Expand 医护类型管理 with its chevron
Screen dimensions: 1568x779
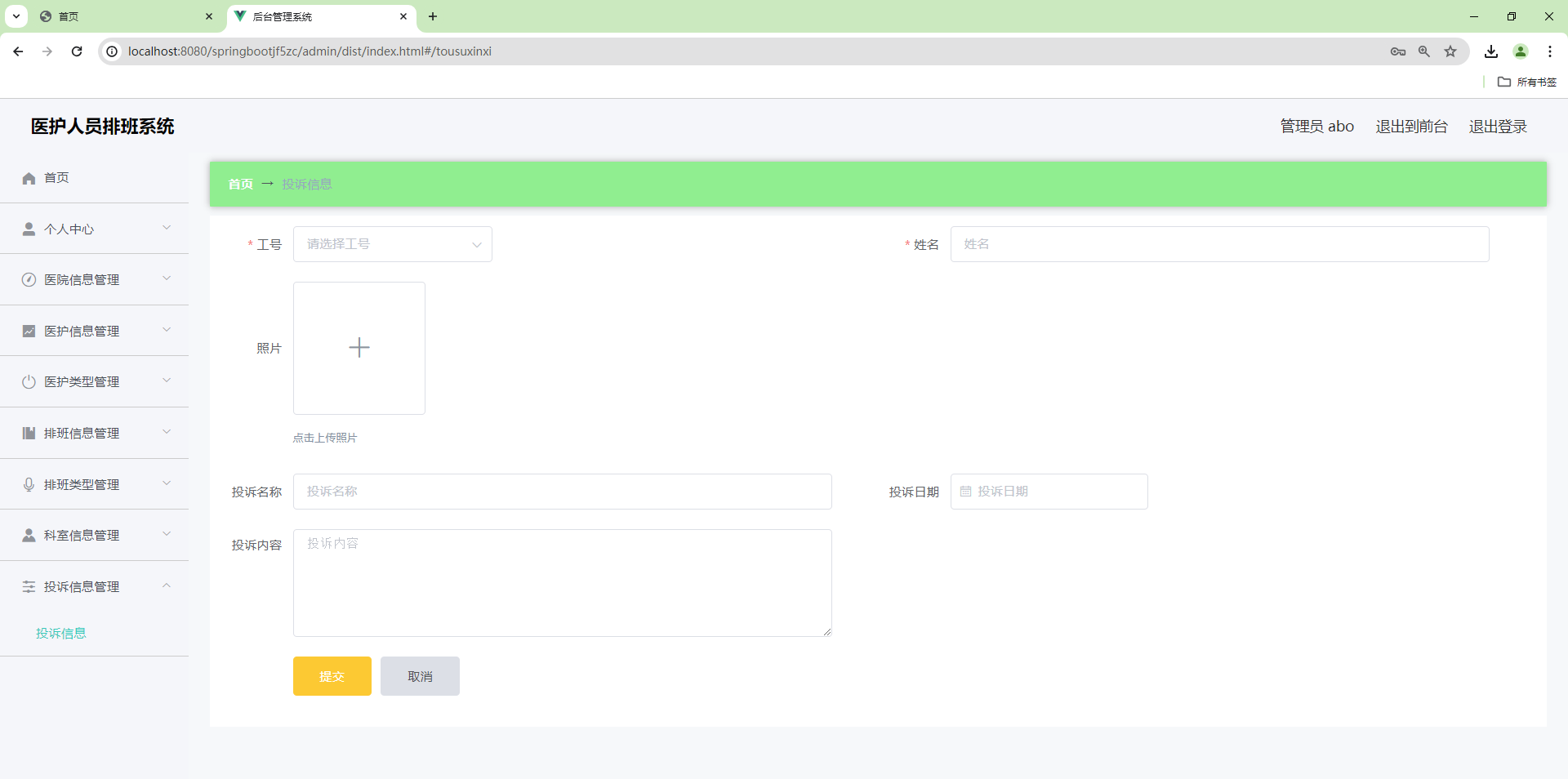167,381
